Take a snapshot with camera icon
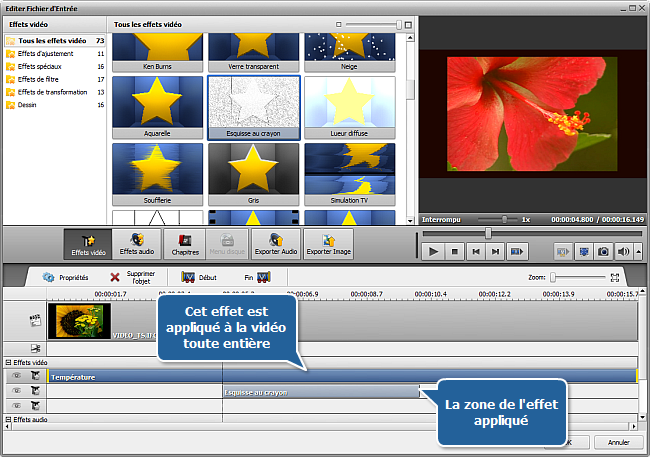Screen dimensions: 650x457 pyautogui.click(x=604, y=252)
